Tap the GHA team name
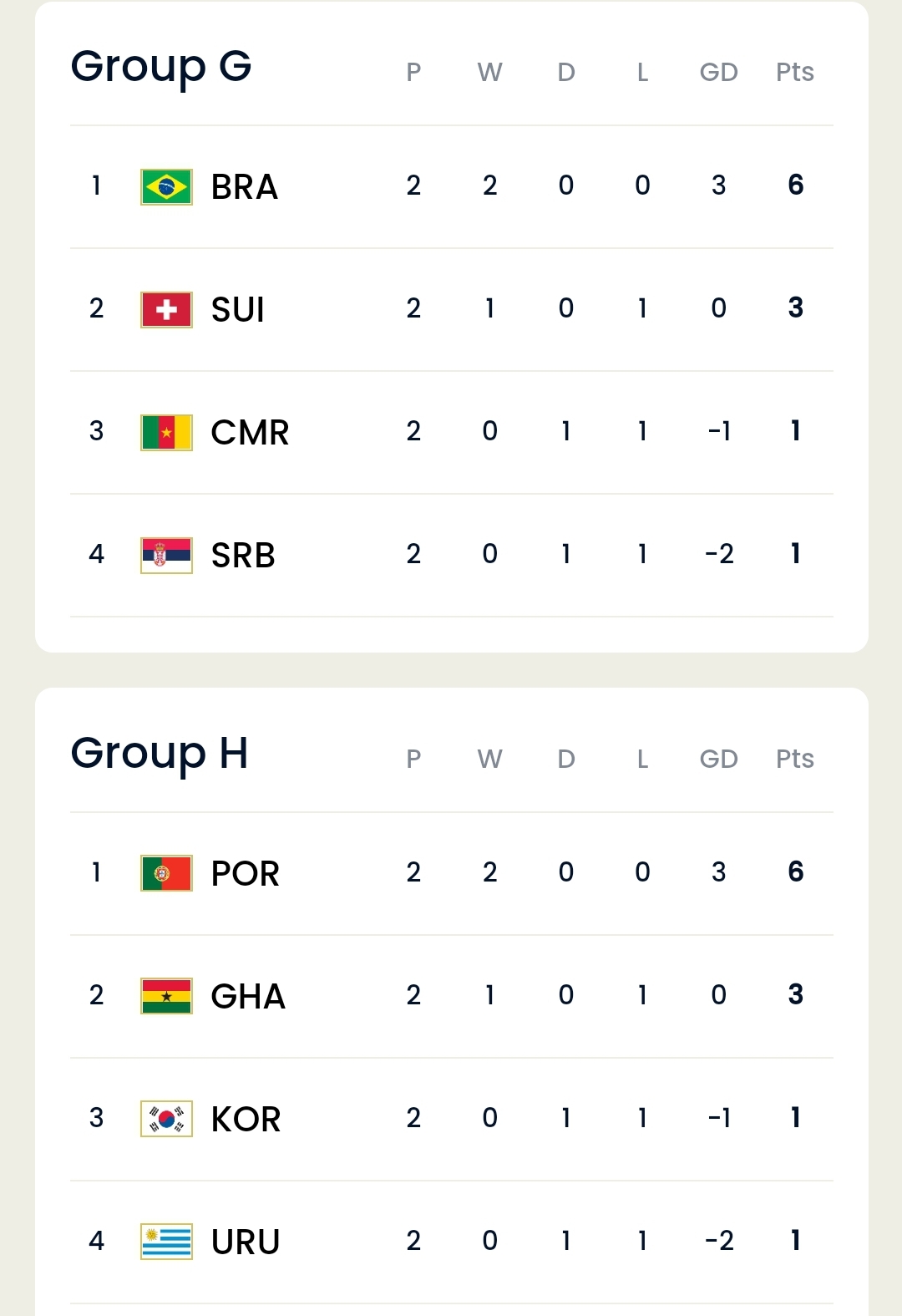 (x=248, y=996)
